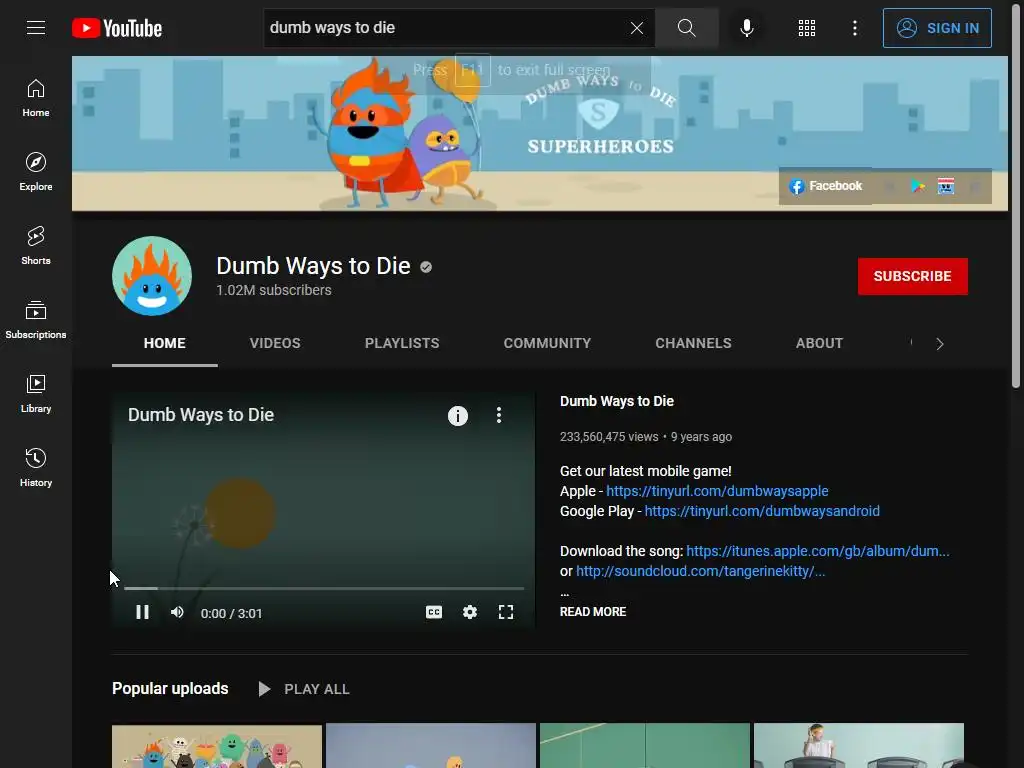Clear the search box text
The image size is (1024, 768).
[x=637, y=27]
